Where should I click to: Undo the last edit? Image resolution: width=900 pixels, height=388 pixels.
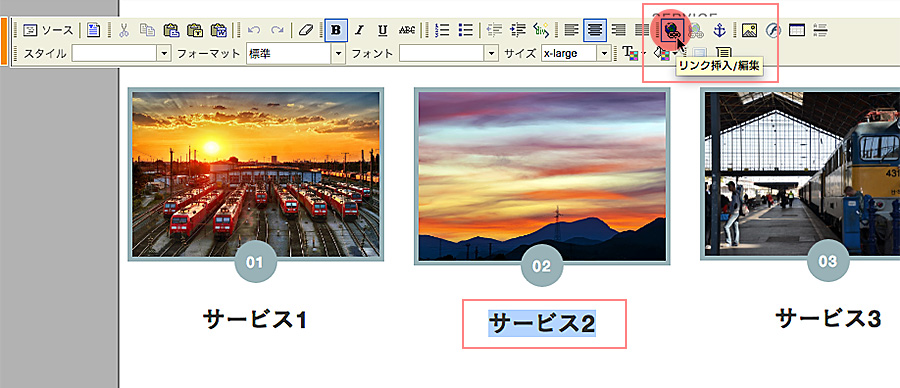tap(253, 30)
